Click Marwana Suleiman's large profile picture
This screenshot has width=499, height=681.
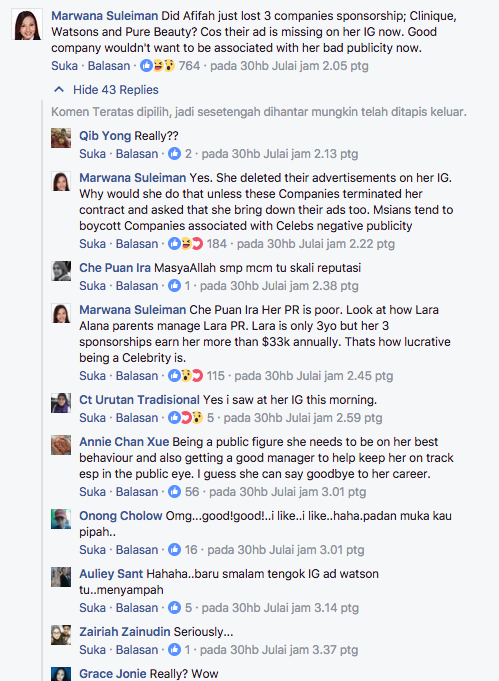27,25
